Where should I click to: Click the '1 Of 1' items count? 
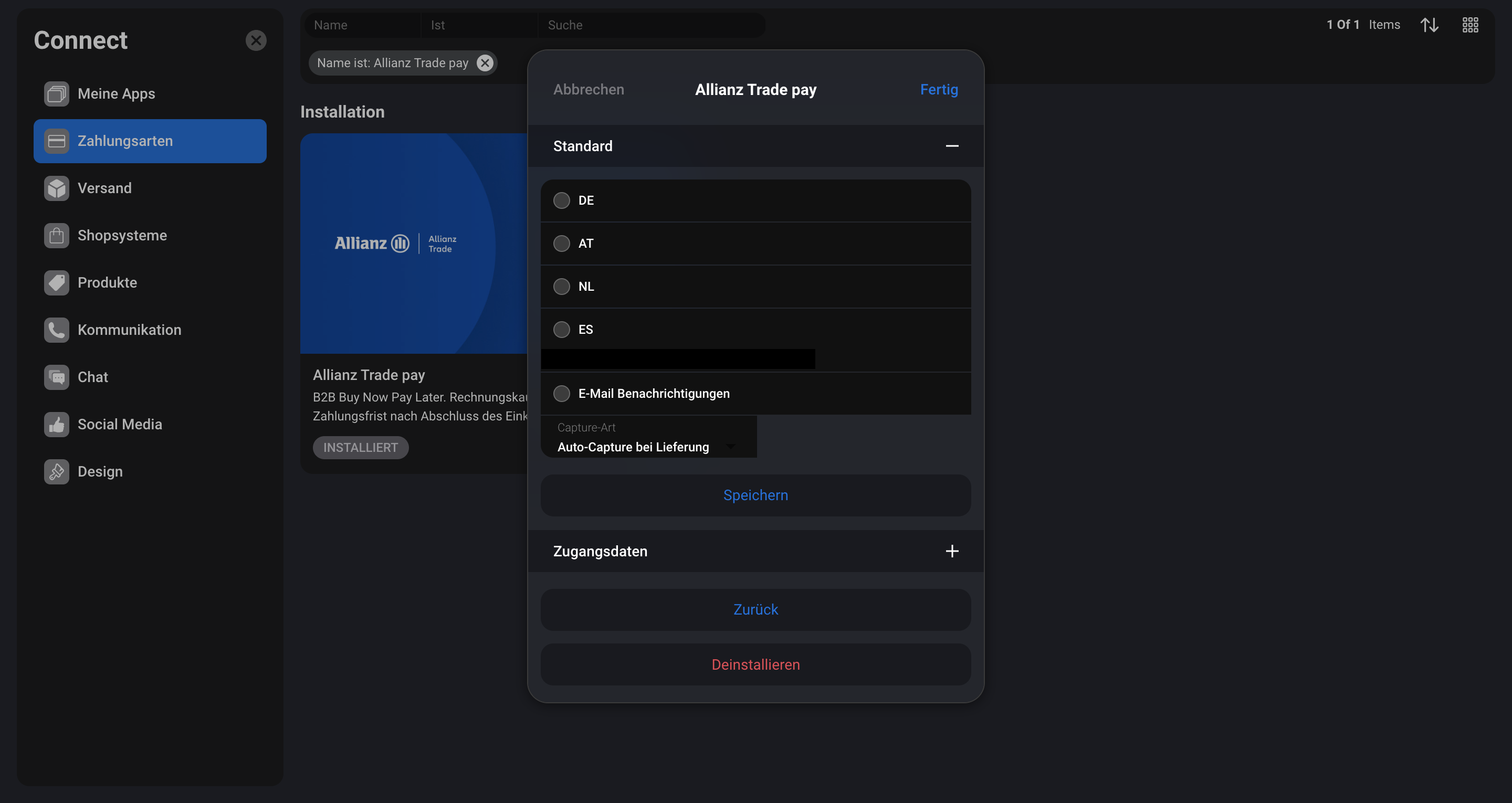1343,25
